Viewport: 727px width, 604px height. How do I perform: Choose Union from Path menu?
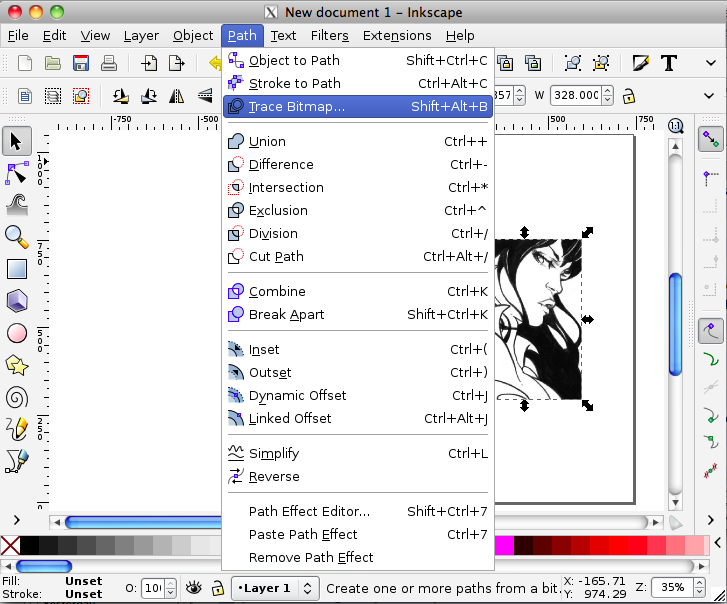tap(357, 141)
